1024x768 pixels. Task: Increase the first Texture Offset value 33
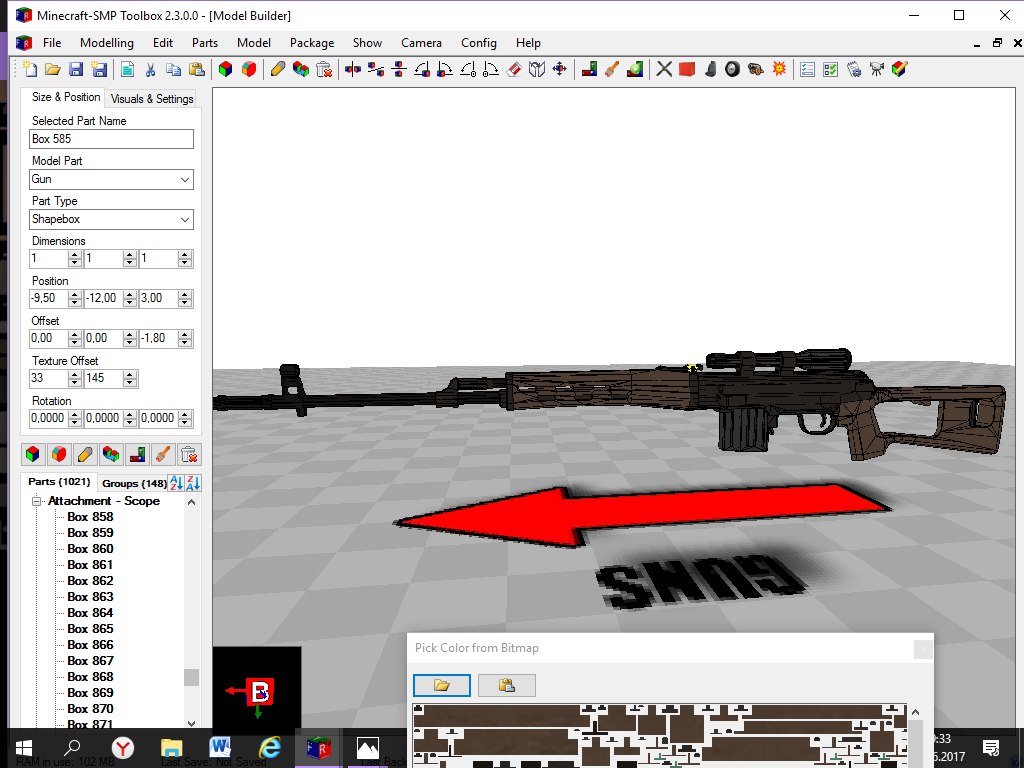pyautogui.click(x=75, y=375)
